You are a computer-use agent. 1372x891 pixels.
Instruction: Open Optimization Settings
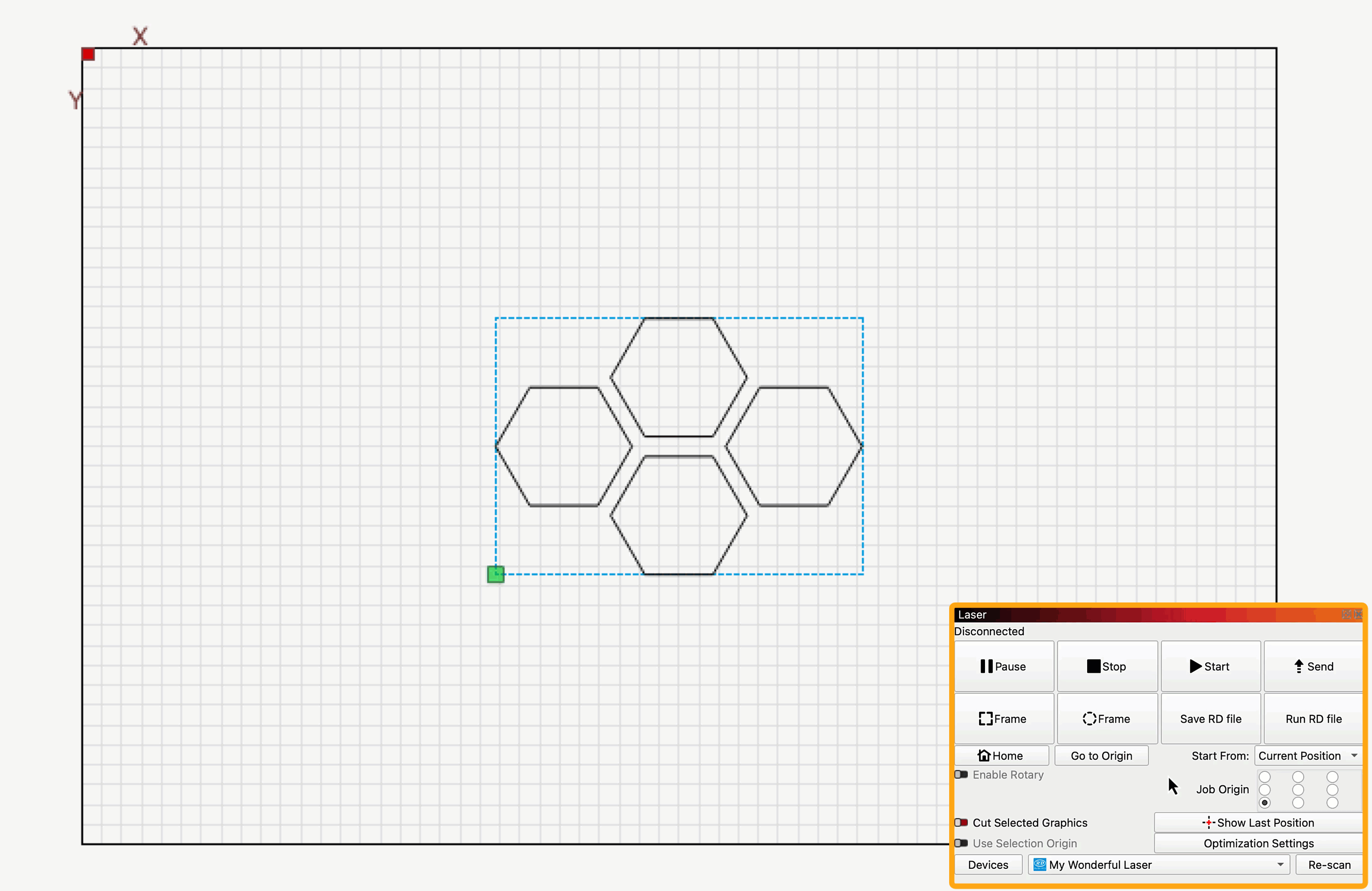tap(1259, 843)
